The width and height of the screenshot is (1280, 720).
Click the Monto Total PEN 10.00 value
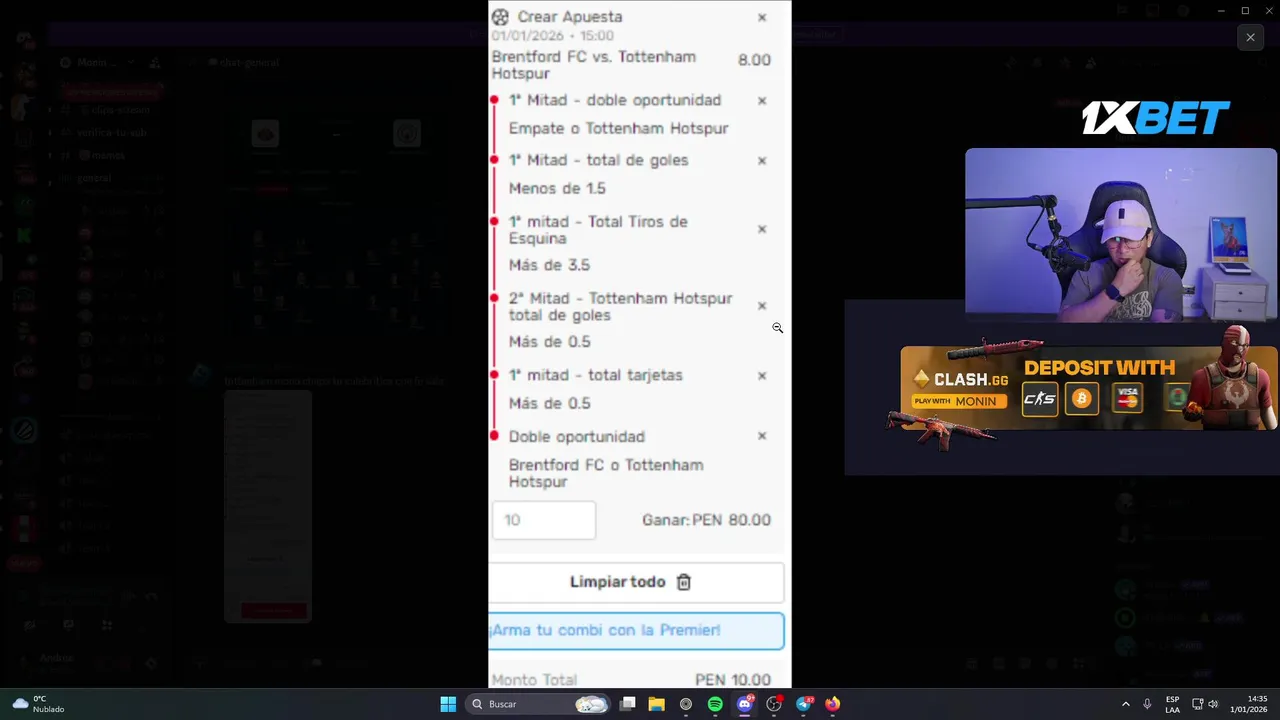tap(733, 680)
